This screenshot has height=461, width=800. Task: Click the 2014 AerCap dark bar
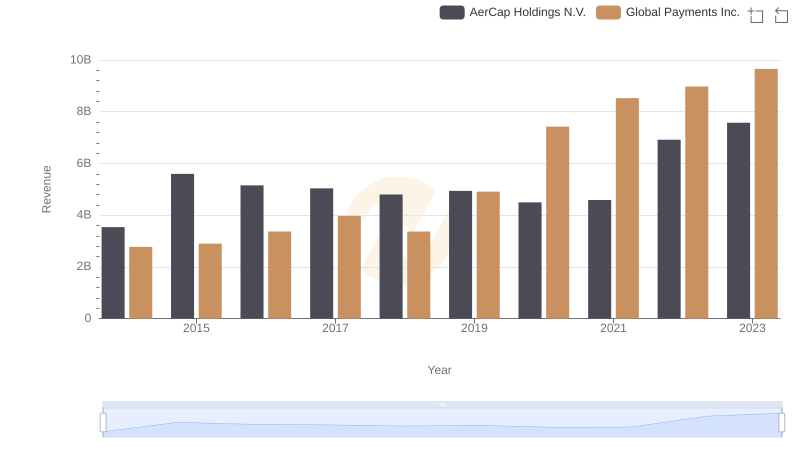[113, 273]
